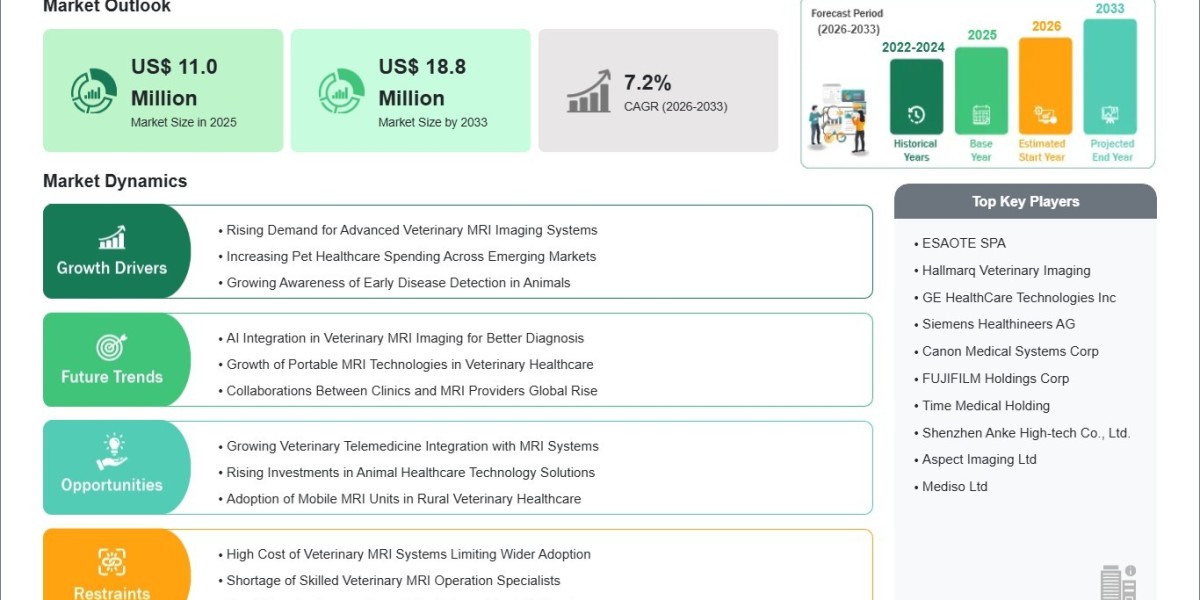Click the Estimated Start Year caption
Image resolution: width=1200 pixels, height=600 pixels.
pyautogui.click(x=1042, y=150)
